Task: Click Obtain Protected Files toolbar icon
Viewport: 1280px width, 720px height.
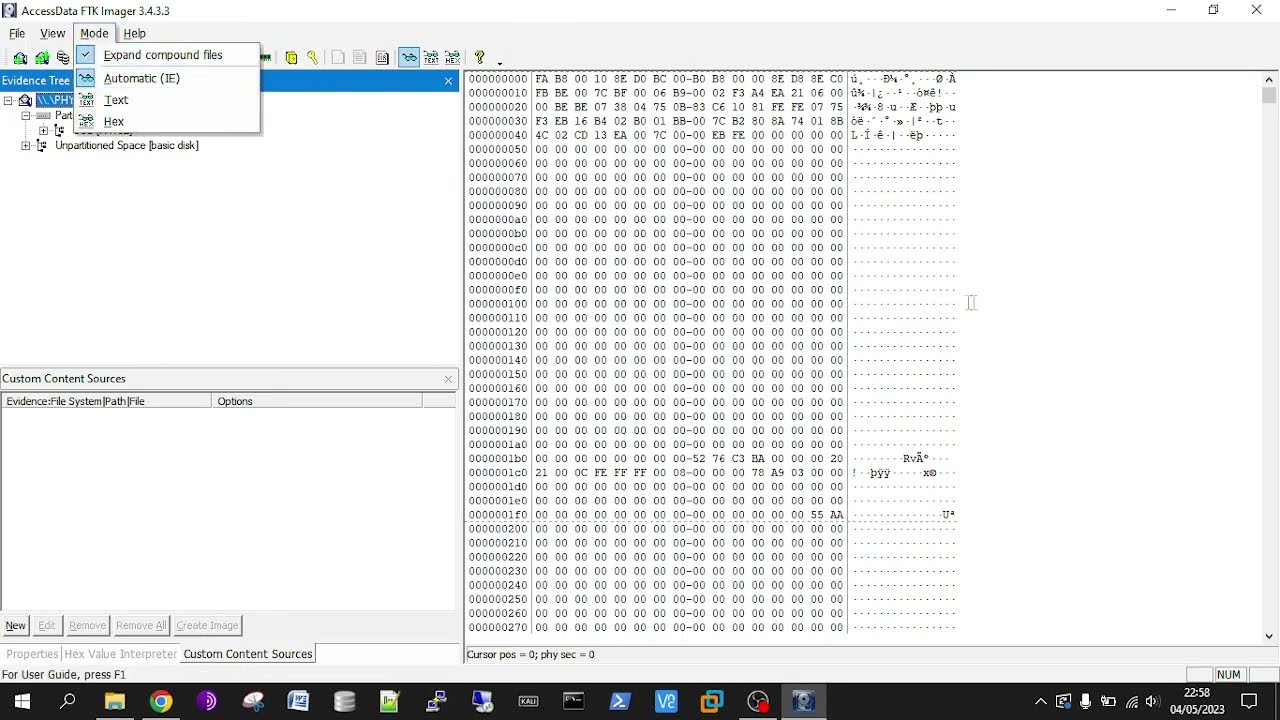Action: 291,58
